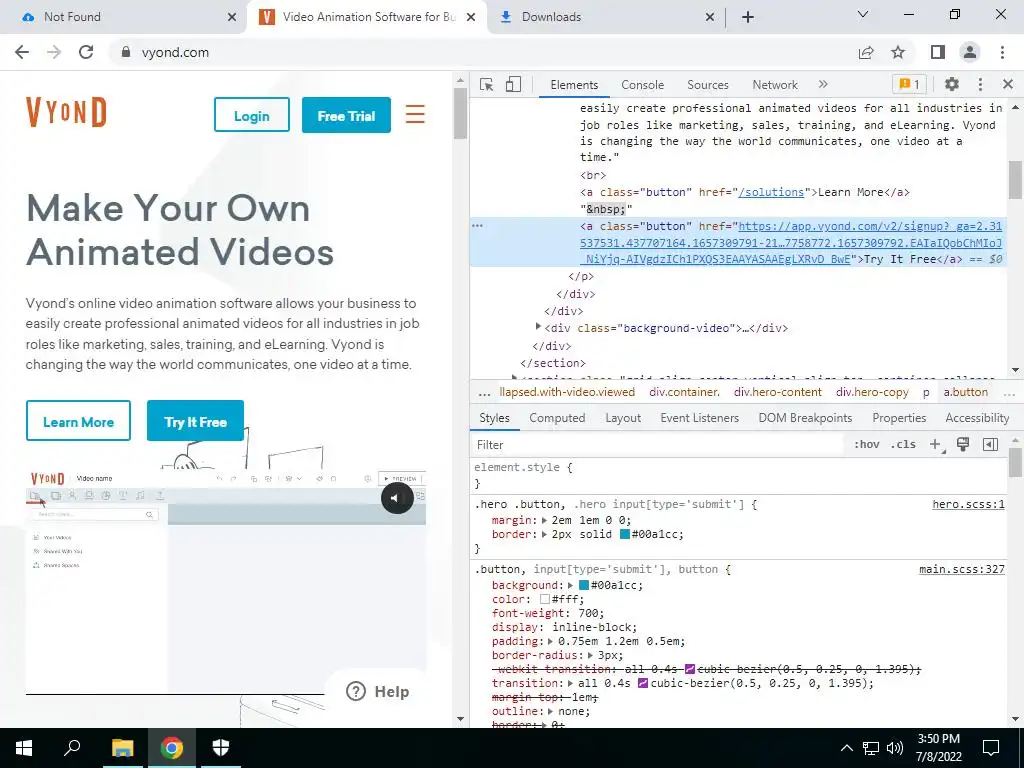This screenshot has height=768, width=1024.
Task: Open the hero.scss:1 source link
Action: coord(968,504)
